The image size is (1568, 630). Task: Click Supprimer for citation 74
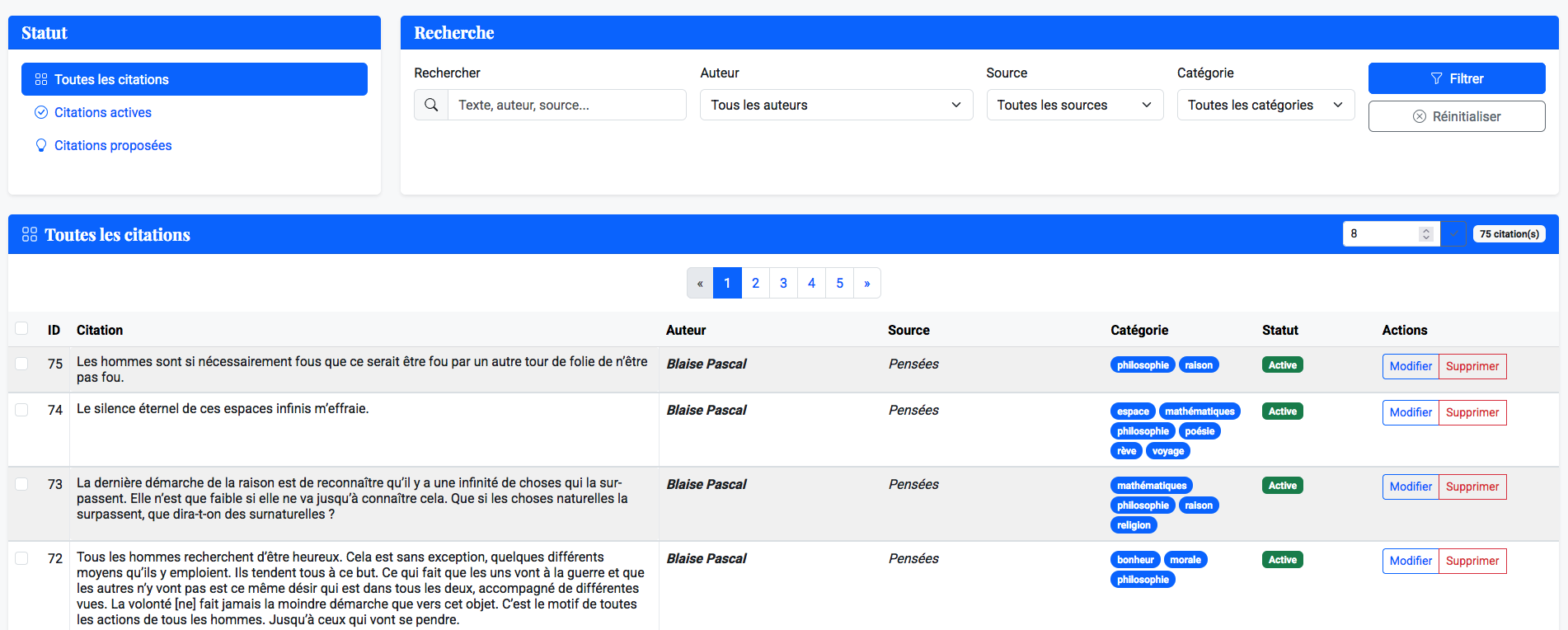click(x=1472, y=412)
